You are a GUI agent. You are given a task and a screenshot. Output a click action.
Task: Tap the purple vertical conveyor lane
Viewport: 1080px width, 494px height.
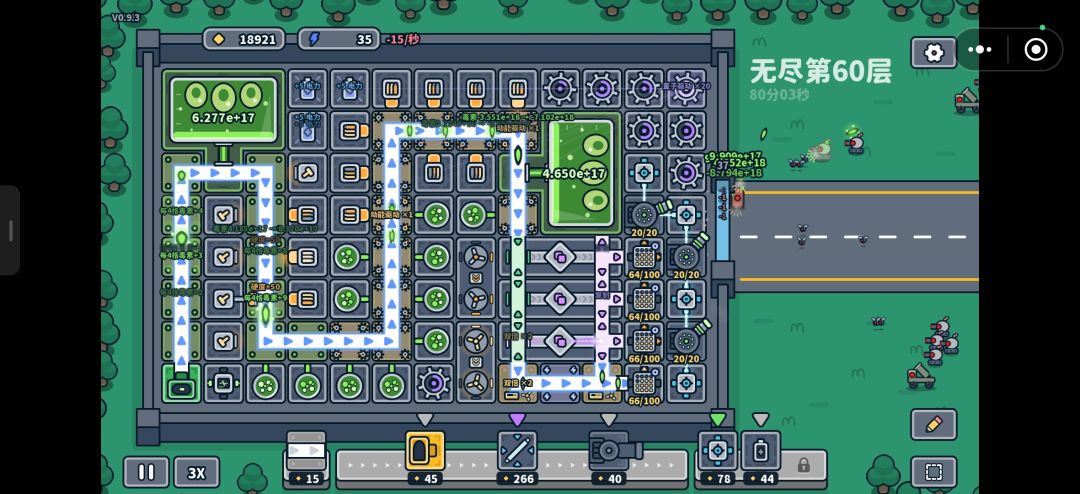pyautogui.click(x=602, y=303)
